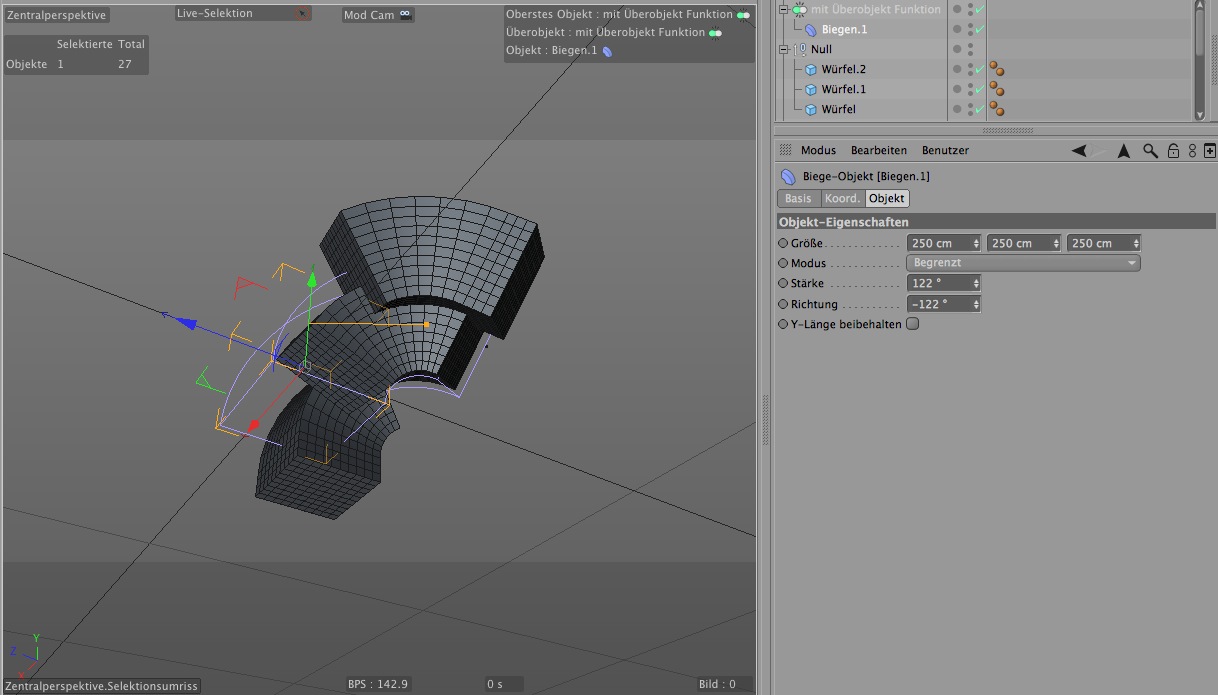Lock the attribute manager element
The height and width of the screenshot is (695, 1218).
click(1174, 151)
